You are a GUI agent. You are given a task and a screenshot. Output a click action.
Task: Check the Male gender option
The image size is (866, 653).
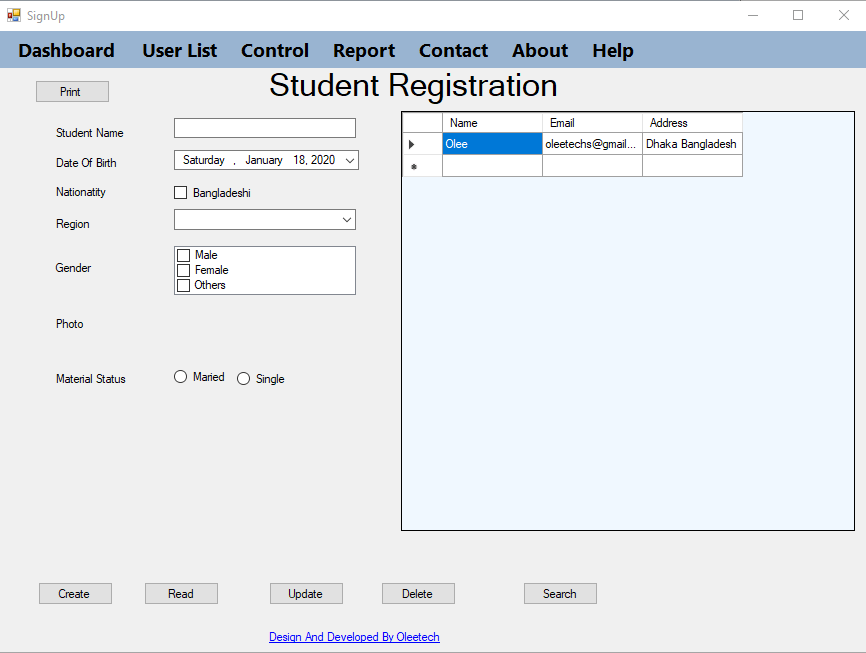click(184, 256)
